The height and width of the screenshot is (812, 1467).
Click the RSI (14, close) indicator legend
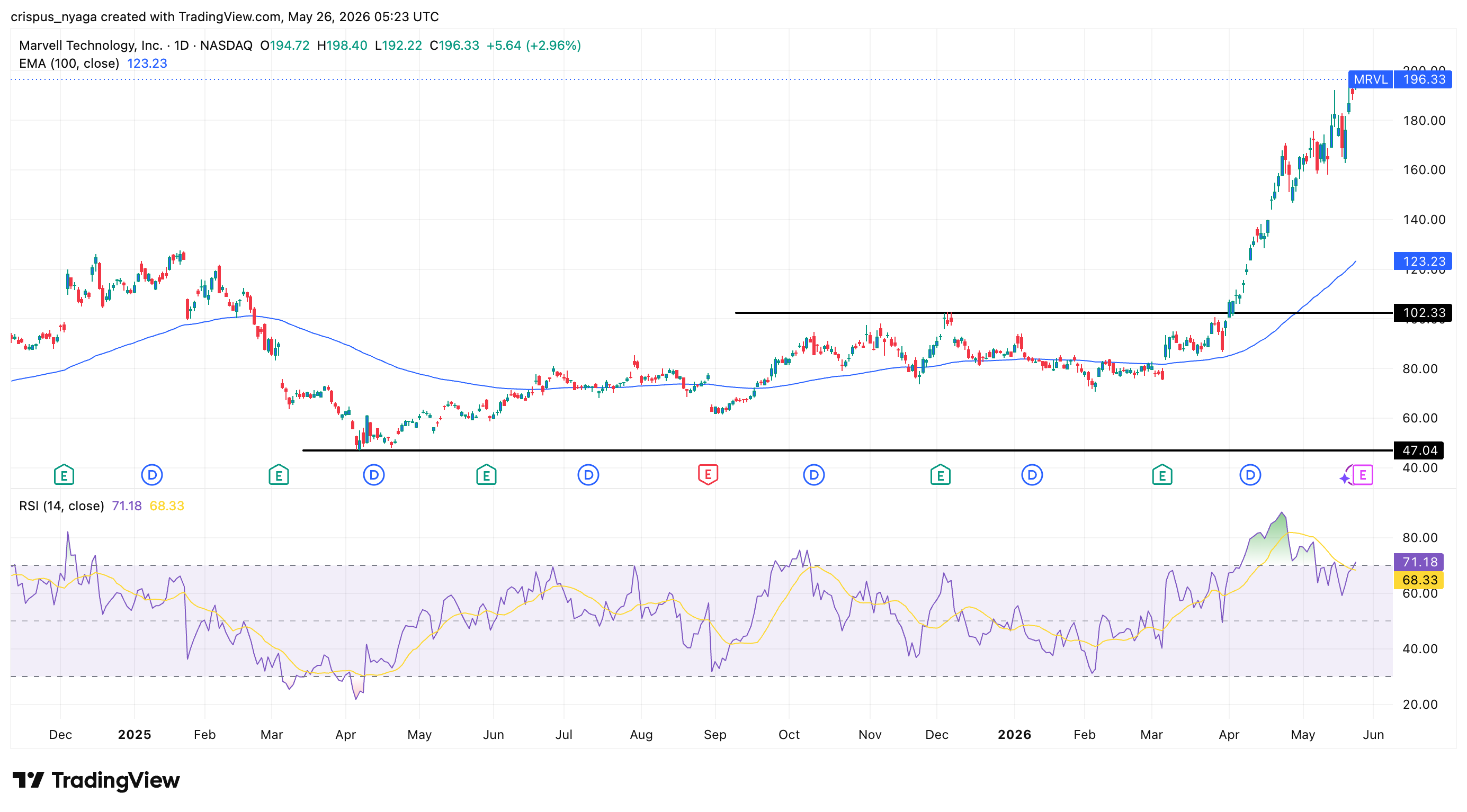click(x=61, y=506)
